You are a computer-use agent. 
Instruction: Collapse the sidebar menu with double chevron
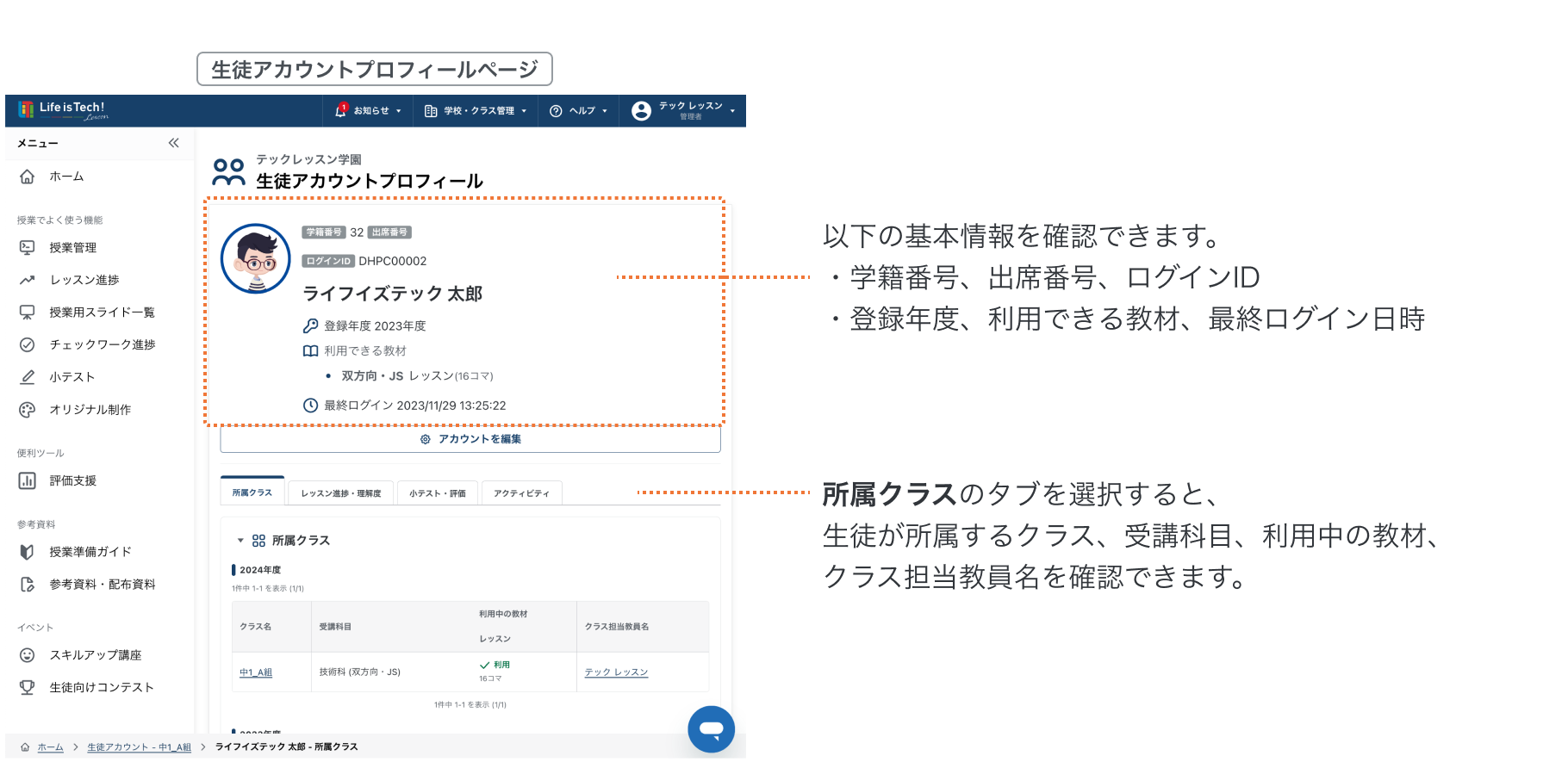point(173,143)
